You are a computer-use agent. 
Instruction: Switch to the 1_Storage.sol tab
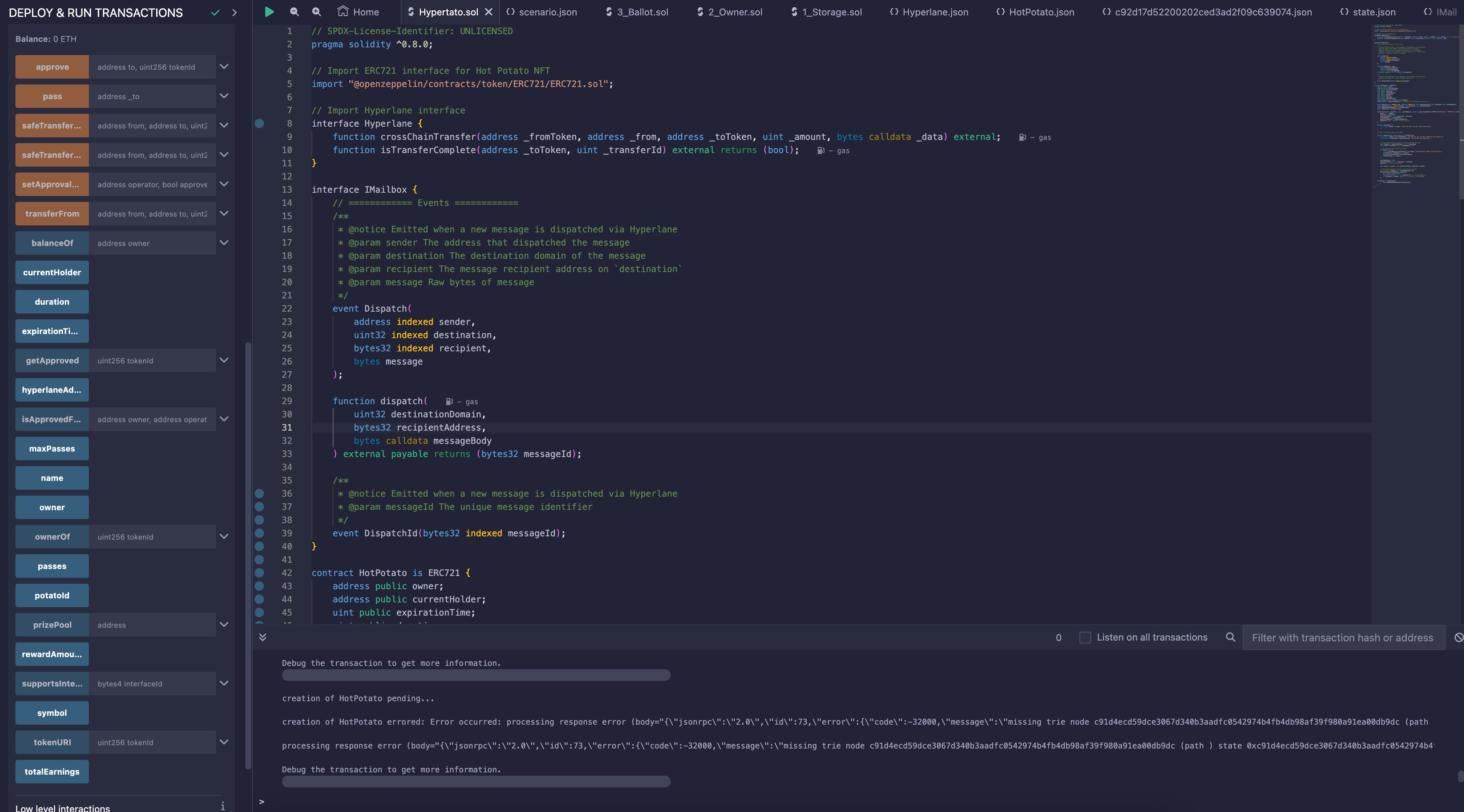[826, 12]
